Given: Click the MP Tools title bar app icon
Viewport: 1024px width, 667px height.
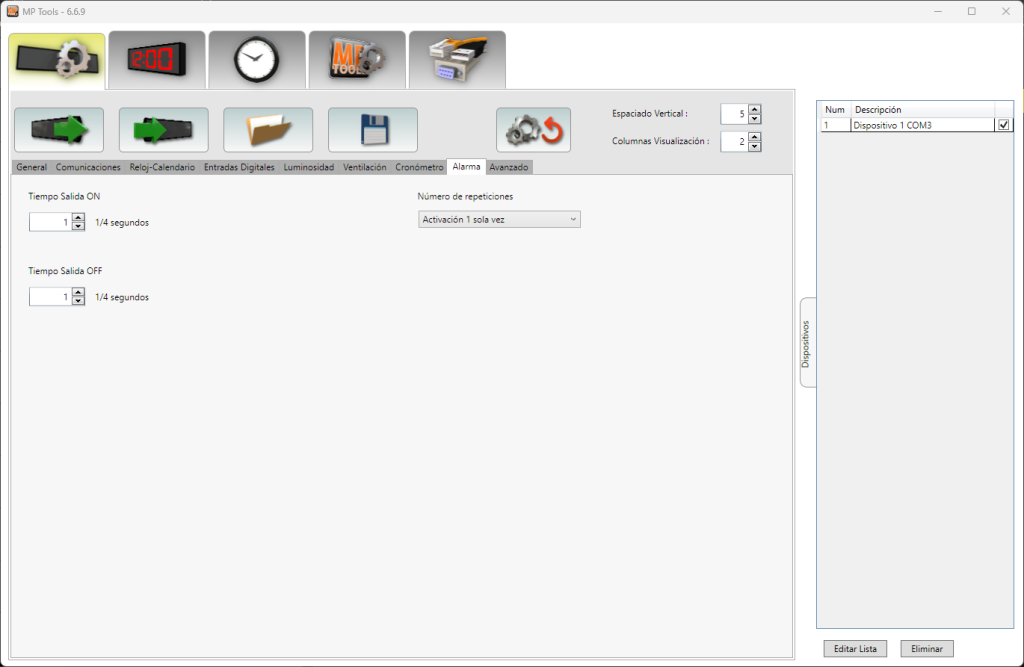Looking at the screenshot, I should [x=12, y=11].
